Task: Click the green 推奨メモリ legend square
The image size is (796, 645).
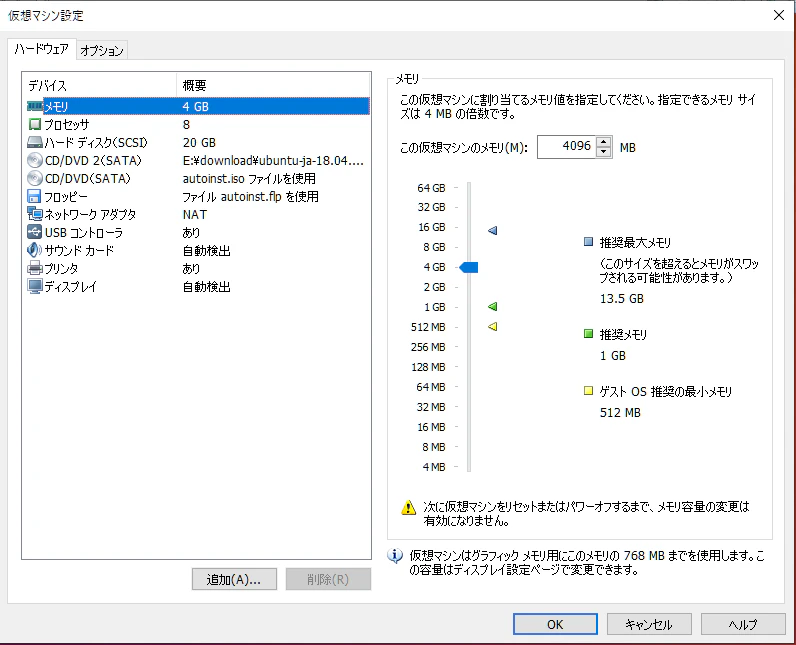Action: coord(588,333)
